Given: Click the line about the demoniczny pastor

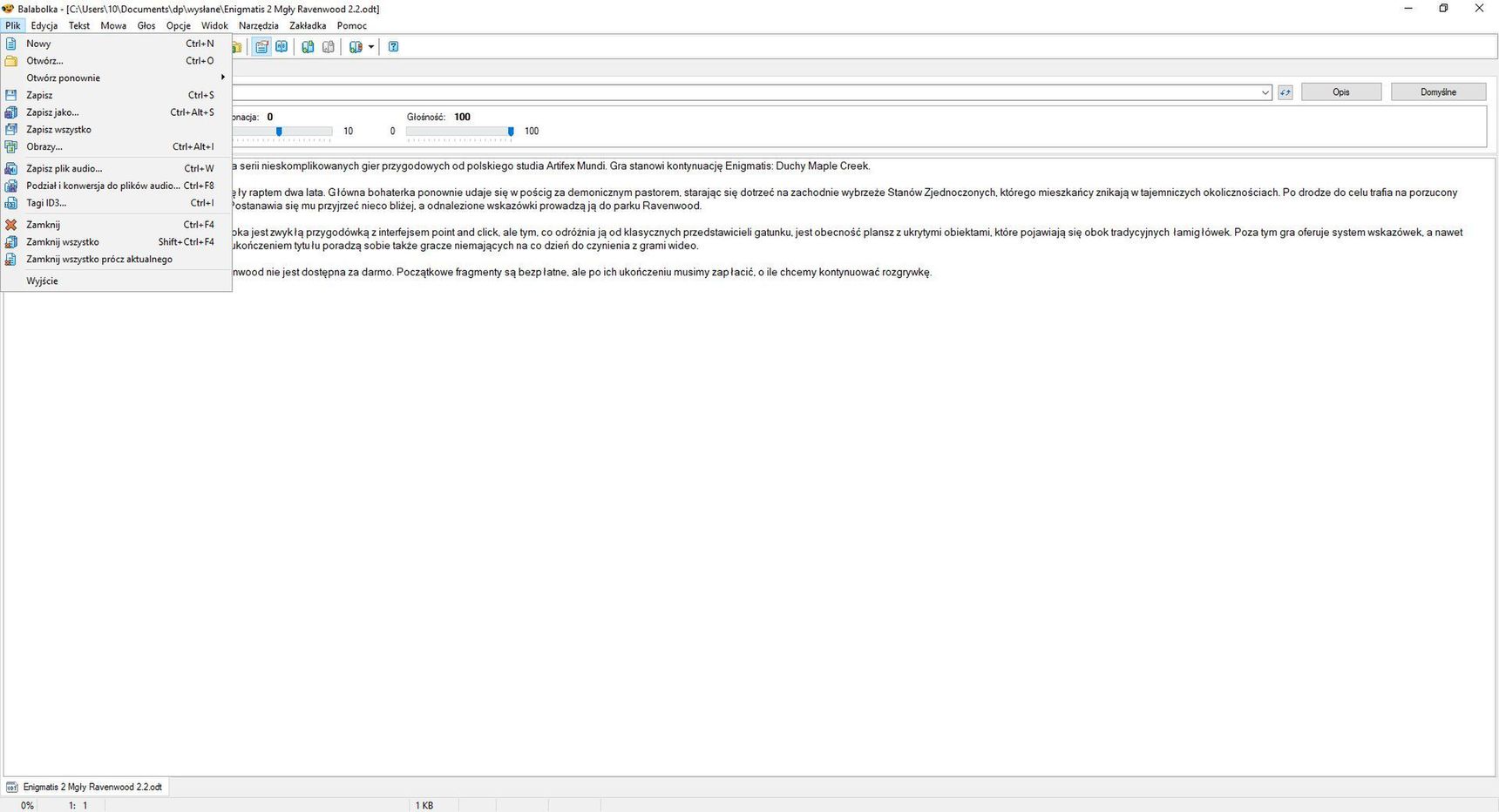Looking at the screenshot, I should (844, 193).
